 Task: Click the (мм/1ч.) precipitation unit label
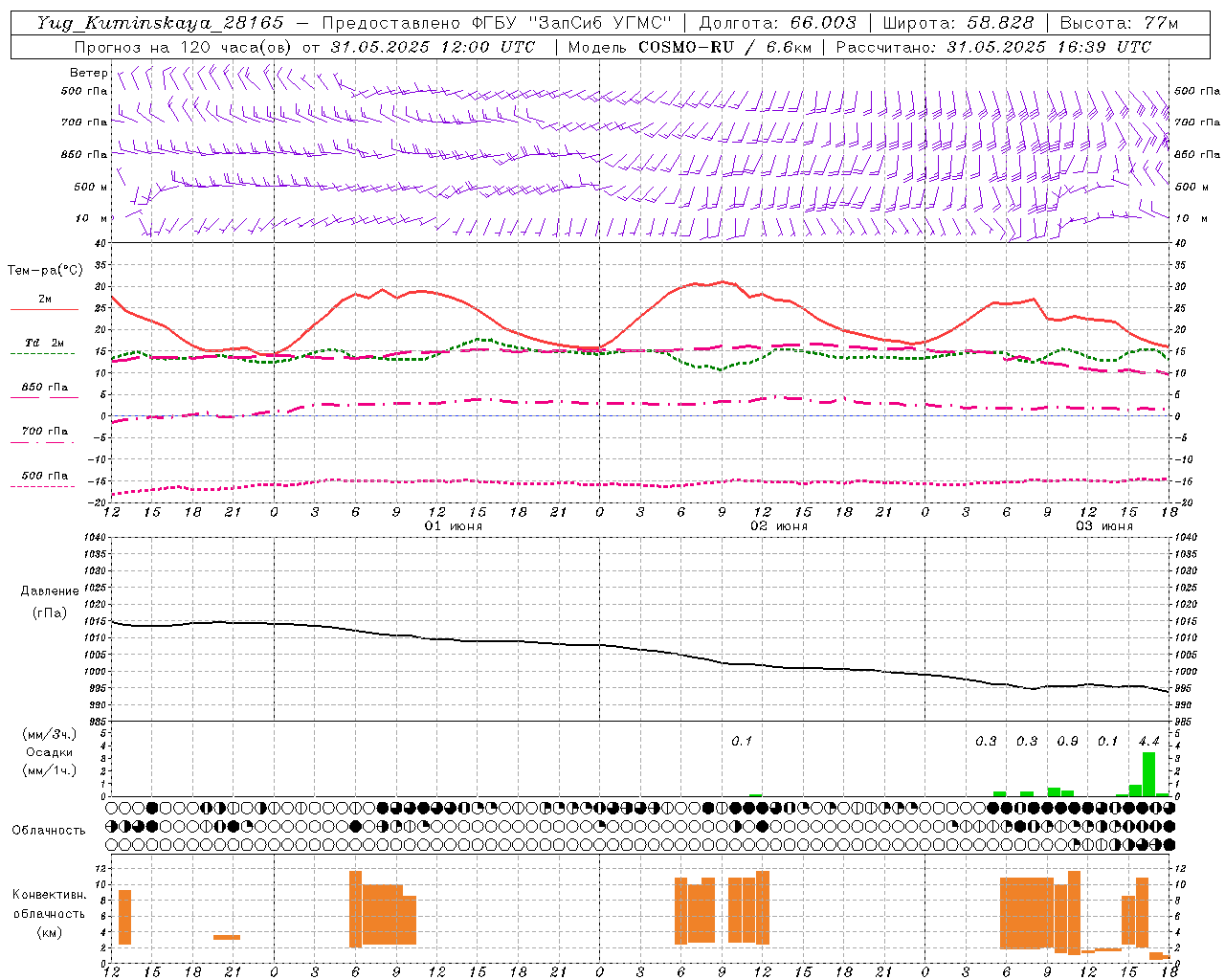[49, 770]
